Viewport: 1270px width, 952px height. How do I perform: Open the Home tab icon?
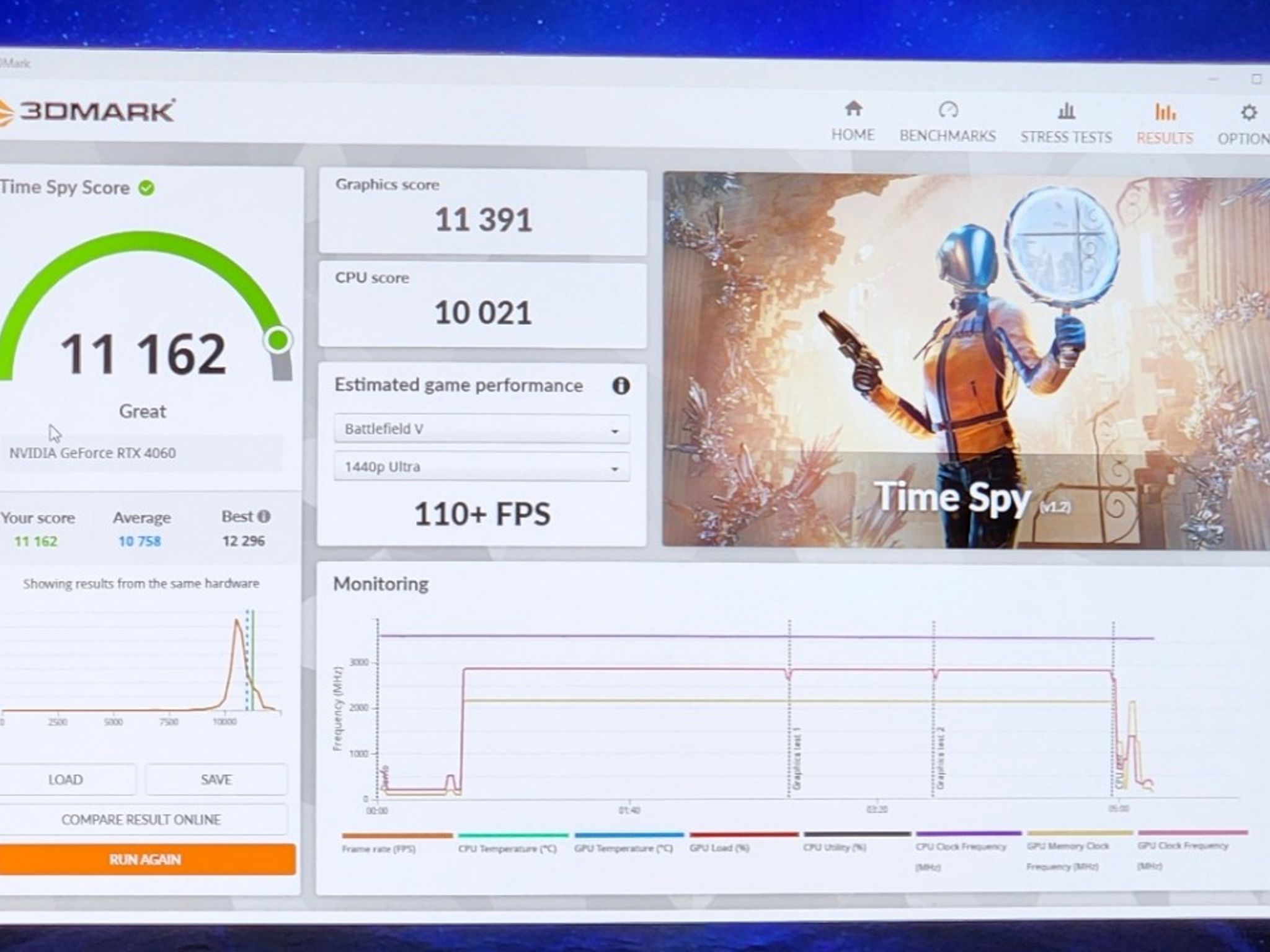(853, 109)
